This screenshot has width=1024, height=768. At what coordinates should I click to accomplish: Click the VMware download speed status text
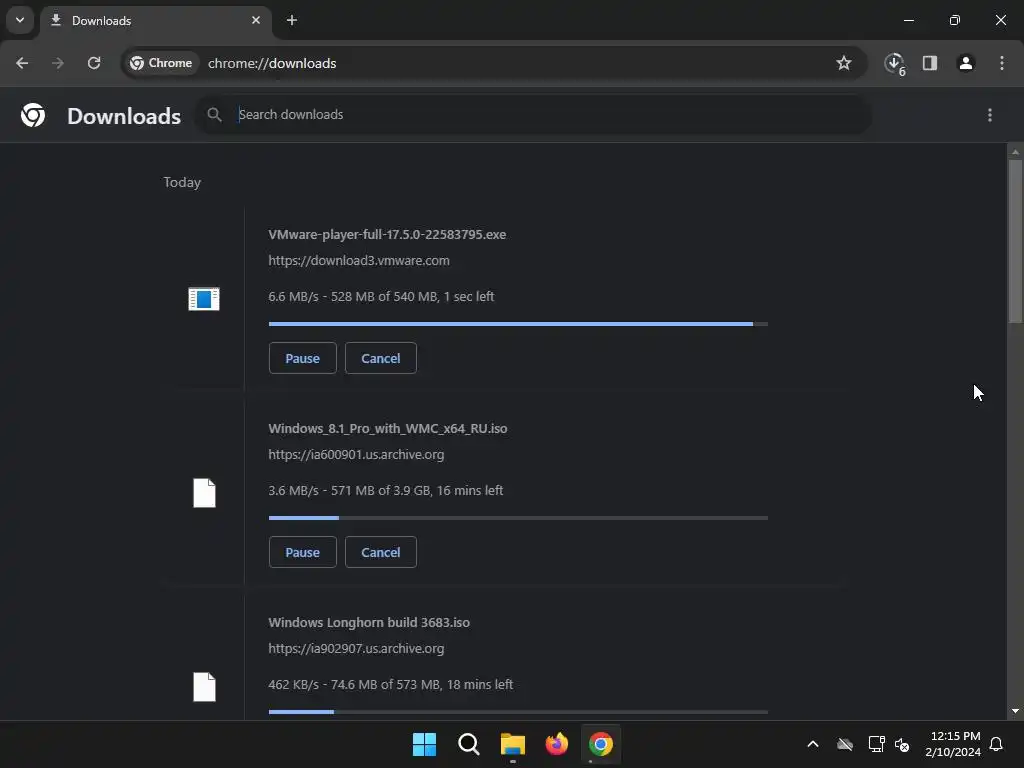tap(381, 296)
